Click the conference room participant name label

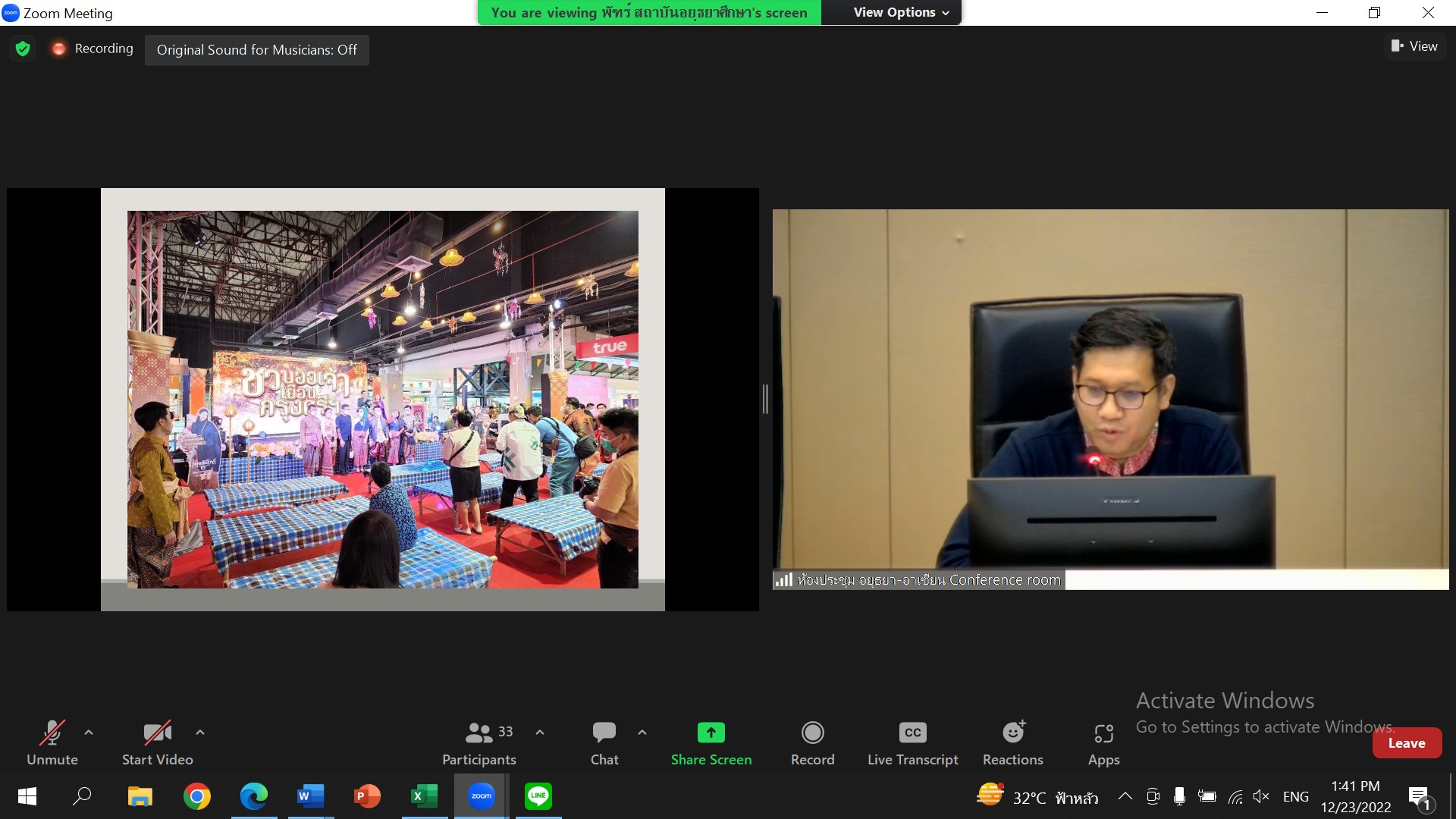click(x=918, y=580)
